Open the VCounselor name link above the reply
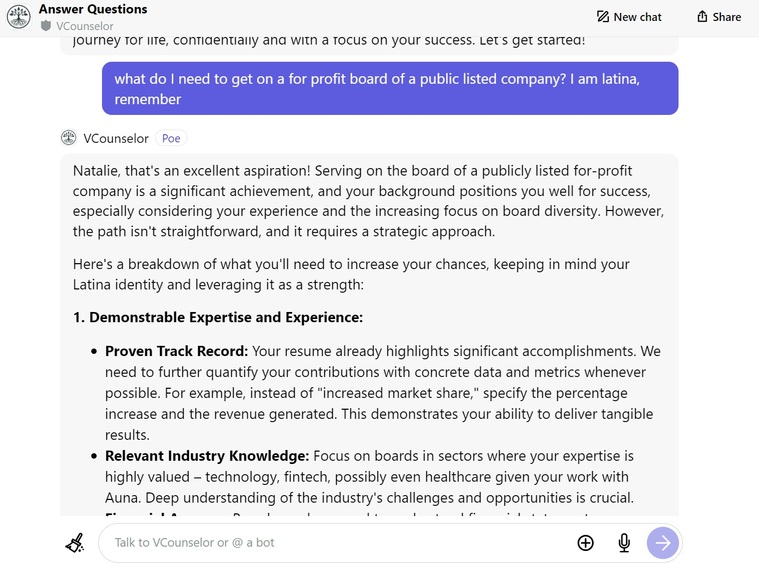The height and width of the screenshot is (573, 759). tap(116, 138)
